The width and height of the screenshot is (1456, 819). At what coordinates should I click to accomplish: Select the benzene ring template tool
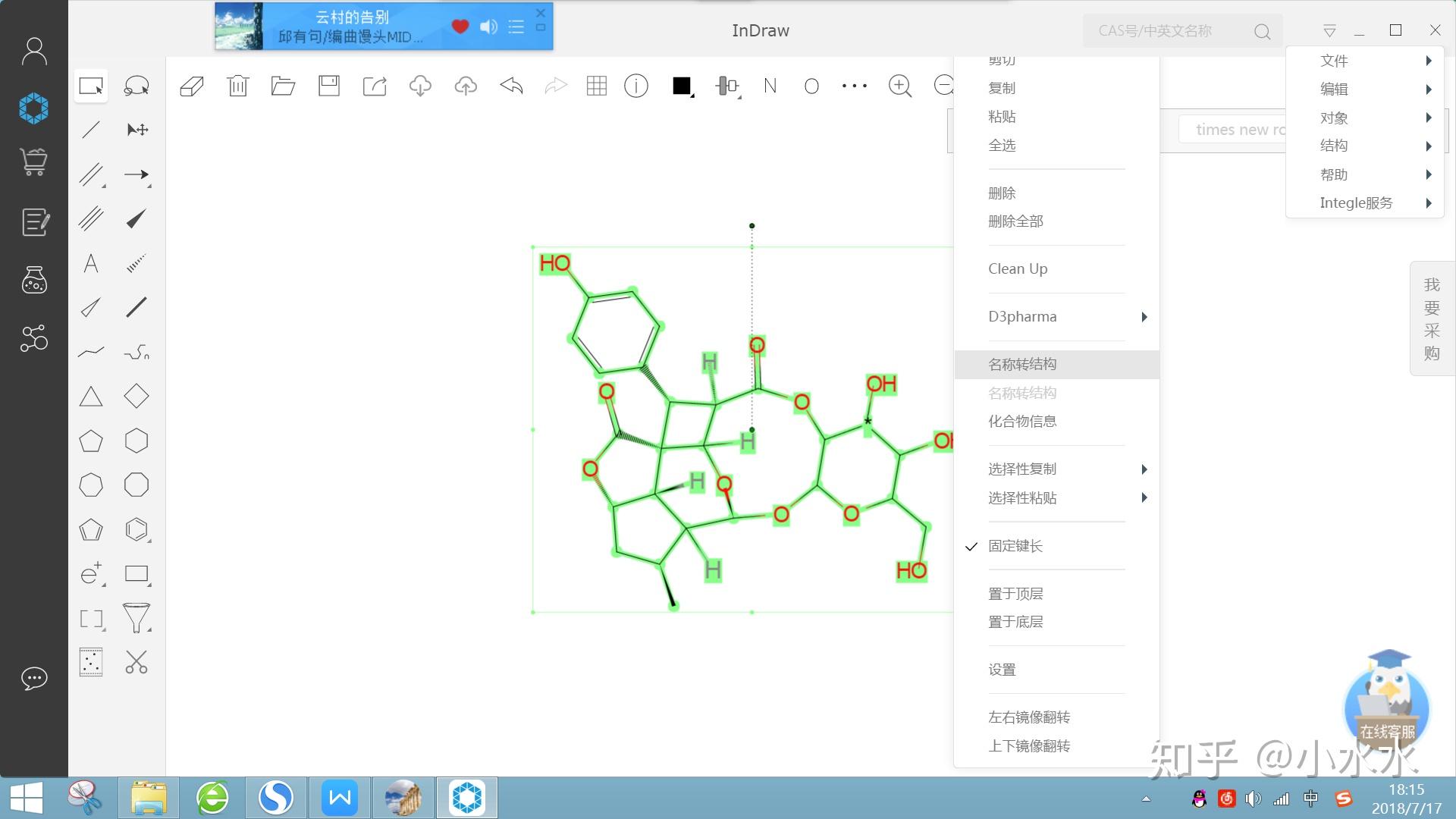click(x=136, y=529)
